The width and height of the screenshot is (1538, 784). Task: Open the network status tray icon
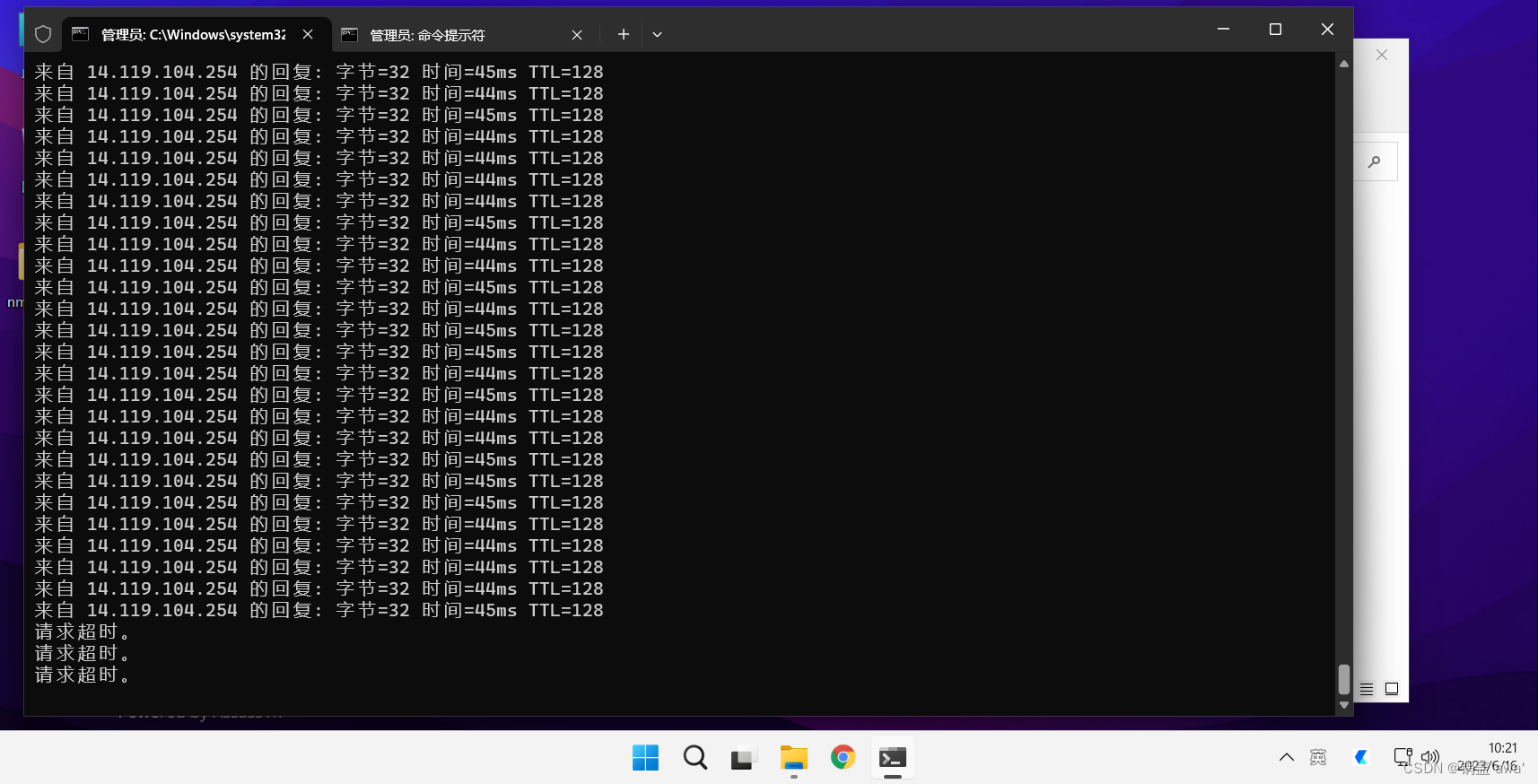pyautogui.click(x=1403, y=757)
